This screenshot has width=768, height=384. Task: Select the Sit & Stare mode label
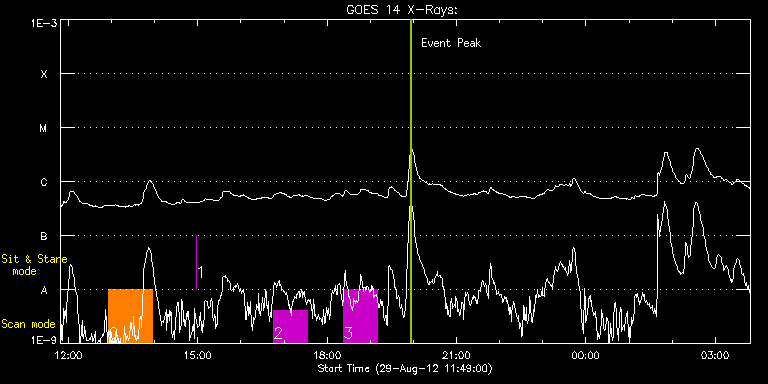(x=34, y=264)
